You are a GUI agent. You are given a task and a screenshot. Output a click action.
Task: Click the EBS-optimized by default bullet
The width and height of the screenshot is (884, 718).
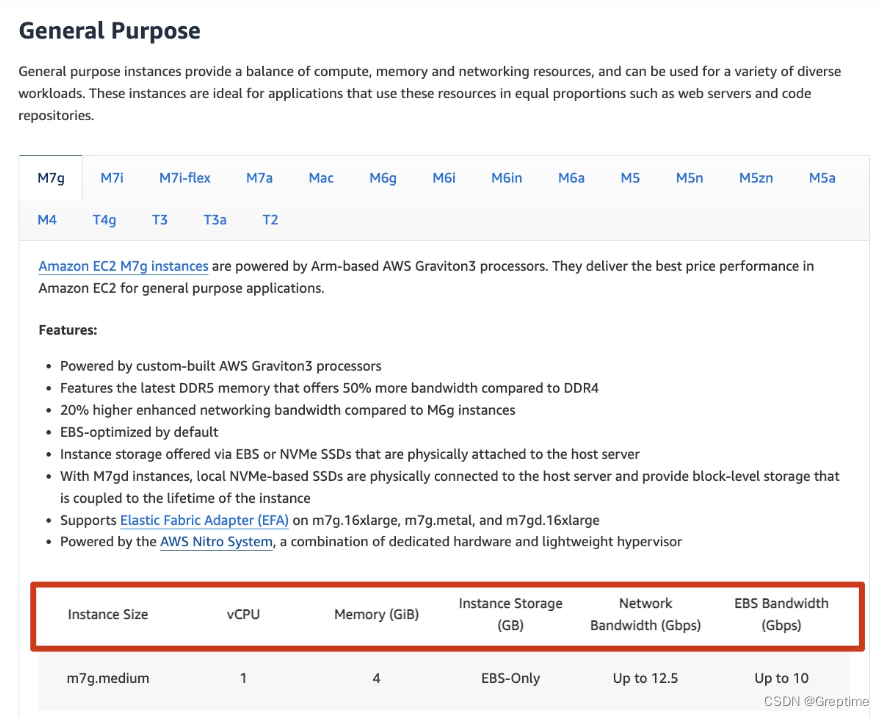coord(139,432)
